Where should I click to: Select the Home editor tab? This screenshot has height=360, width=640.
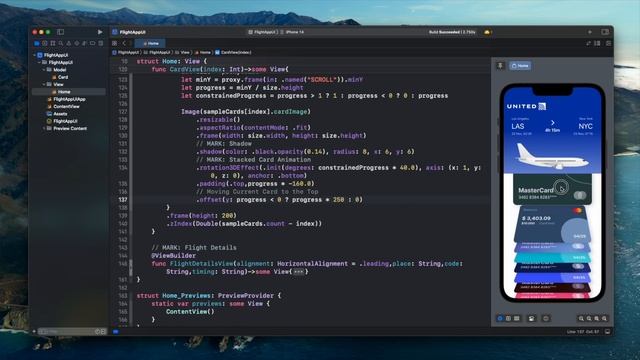(x=150, y=43)
